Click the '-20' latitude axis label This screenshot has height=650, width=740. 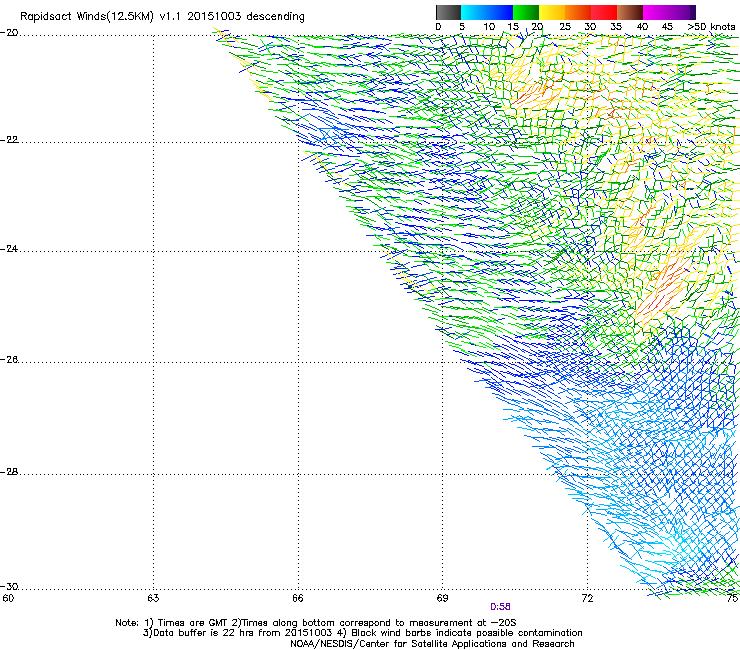[9, 33]
